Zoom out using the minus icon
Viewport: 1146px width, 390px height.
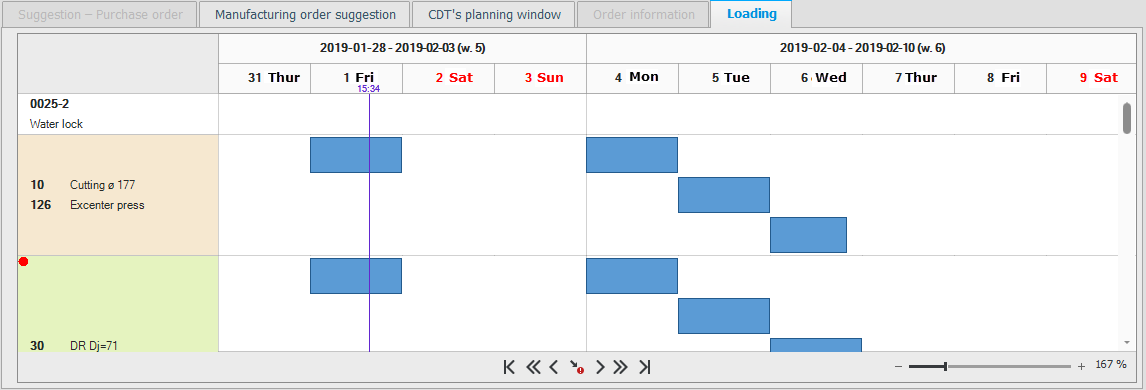pos(898,367)
